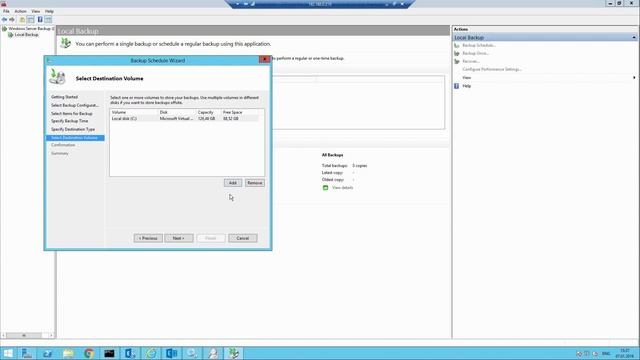Go to the Select Items for Backup step
640x360 pixels.
click(72, 113)
